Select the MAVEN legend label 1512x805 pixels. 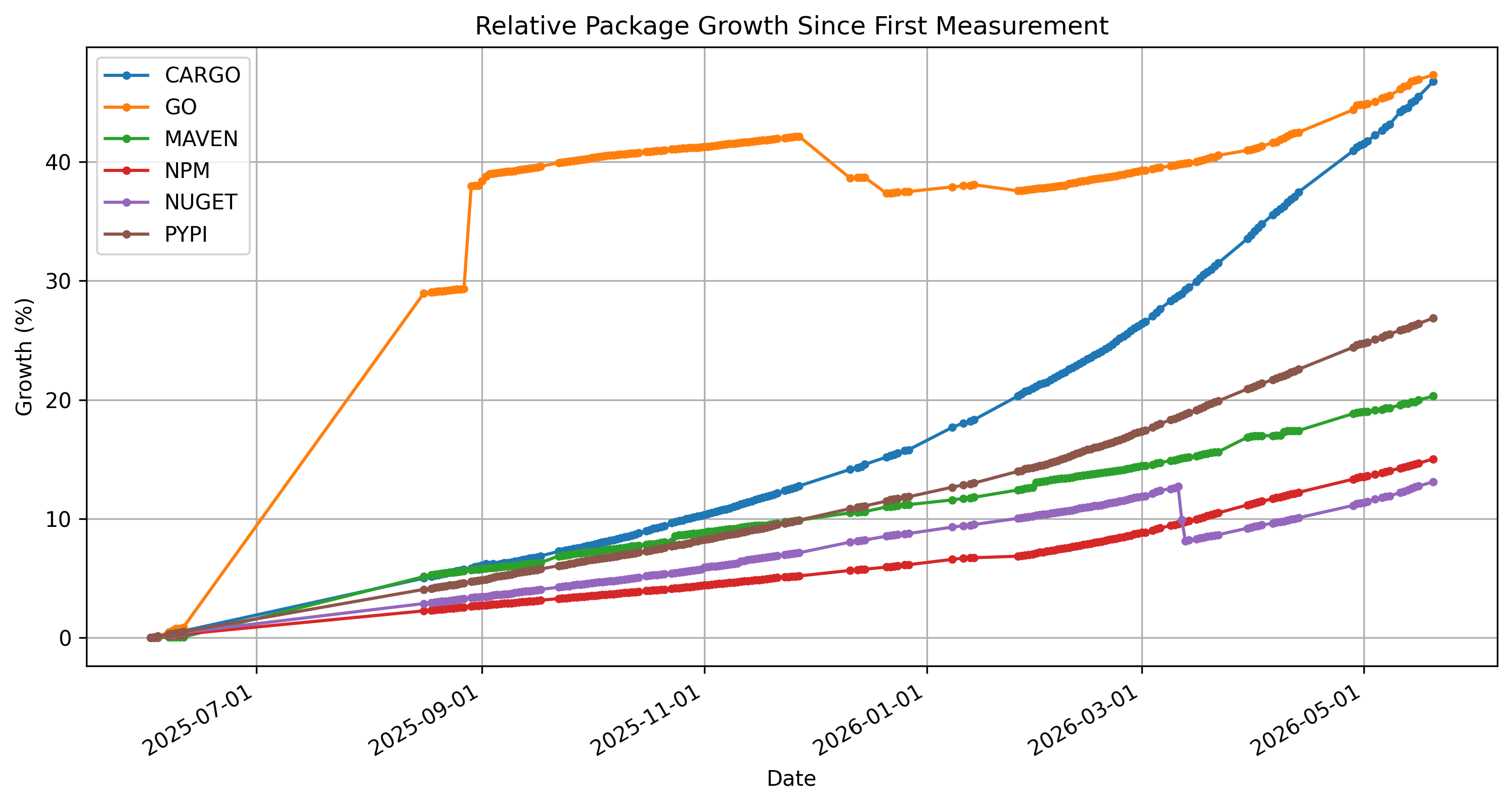pyautogui.click(x=201, y=139)
